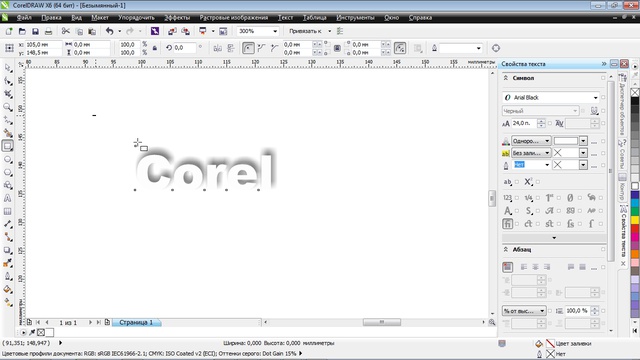Image resolution: width=640 pixels, height=360 pixels.
Task: Open the Файл menu
Action: (x=24, y=18)
